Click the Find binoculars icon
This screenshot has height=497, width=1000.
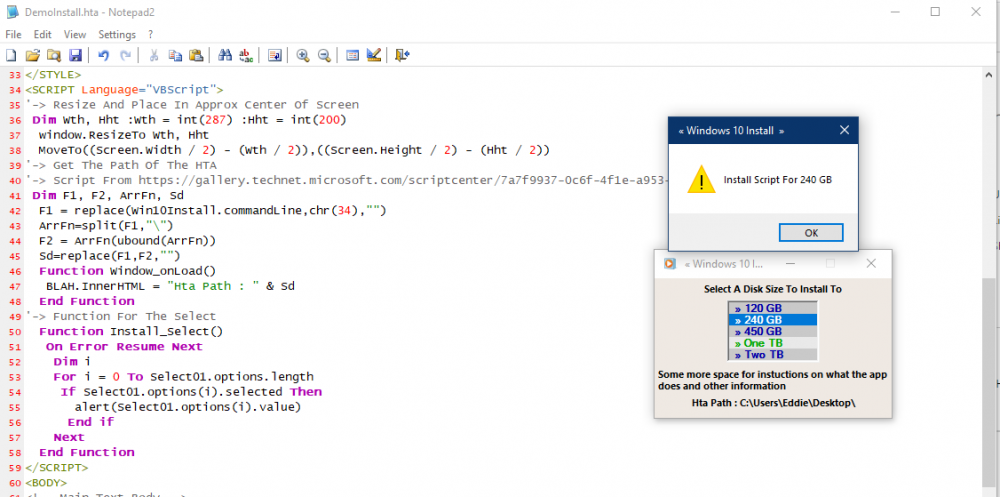point(225,55)
